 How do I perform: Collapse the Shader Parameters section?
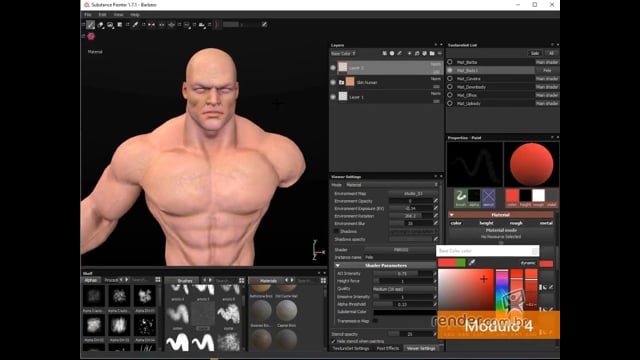(x=338, y=265)
